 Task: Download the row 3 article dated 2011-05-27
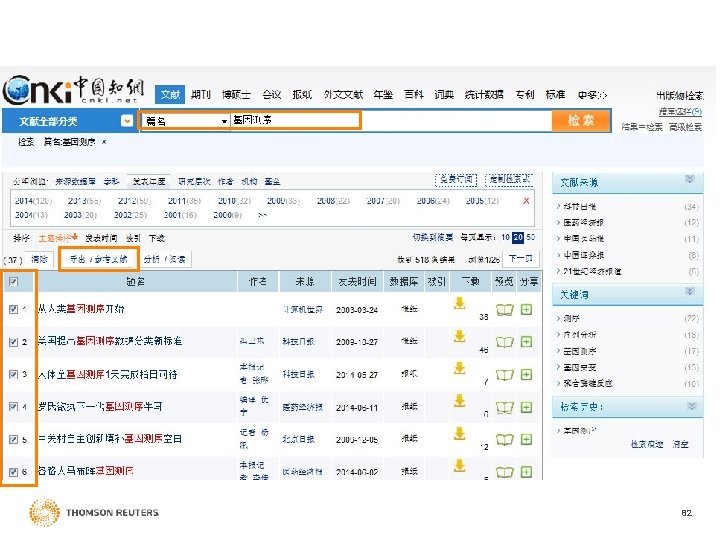[459, 368]
